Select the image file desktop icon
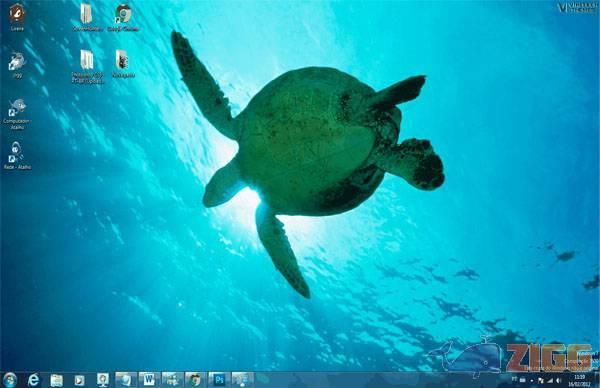Screen dimensions: 600x388 (x=123, y=64)
